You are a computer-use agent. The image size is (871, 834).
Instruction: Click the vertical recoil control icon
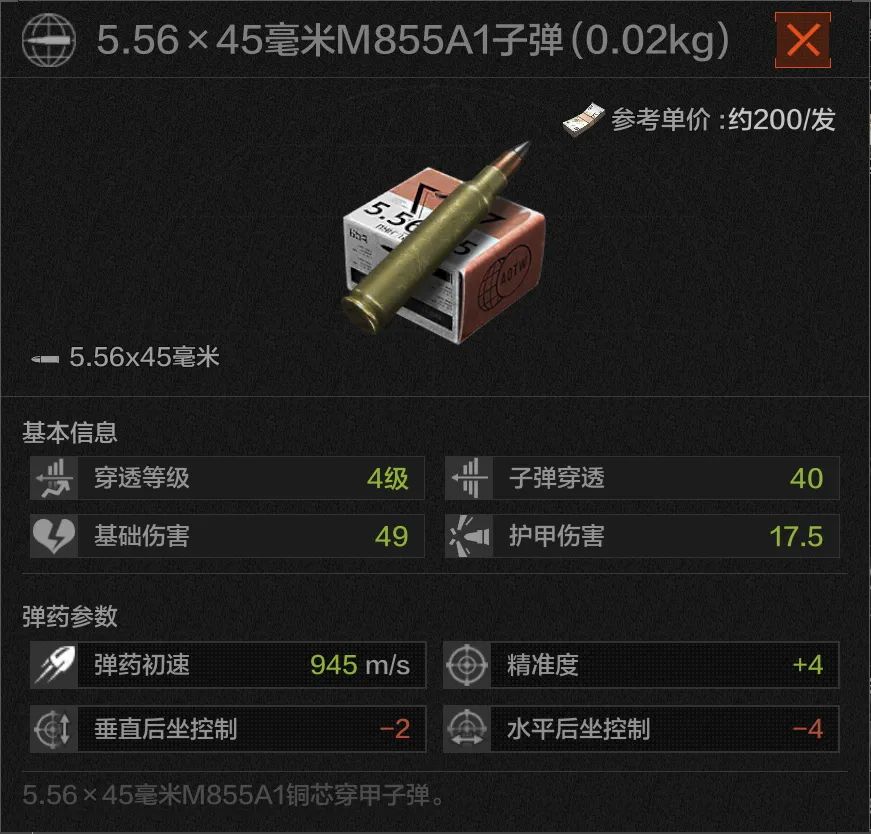[x=54, y=729]
